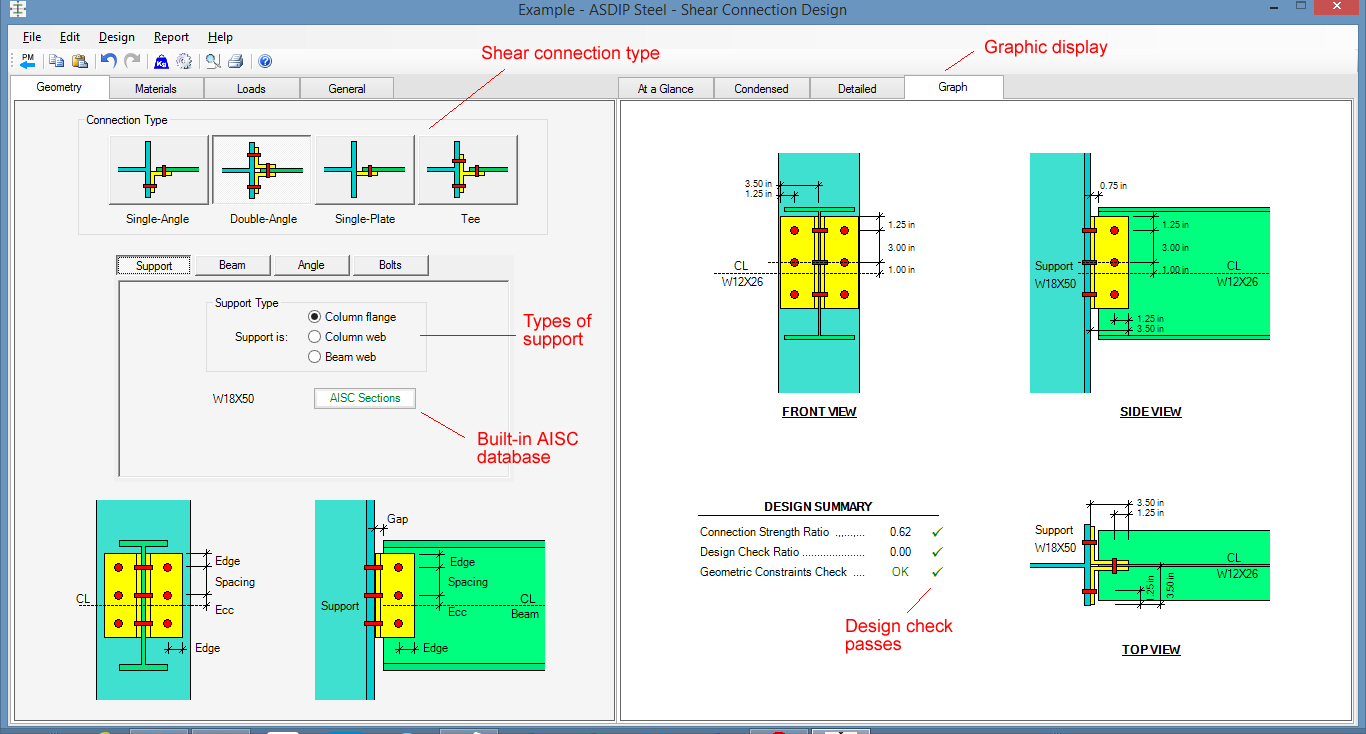This screenshot has height=734, width=1366.
Task: Switch to the Materials tab
Action: 155,88
